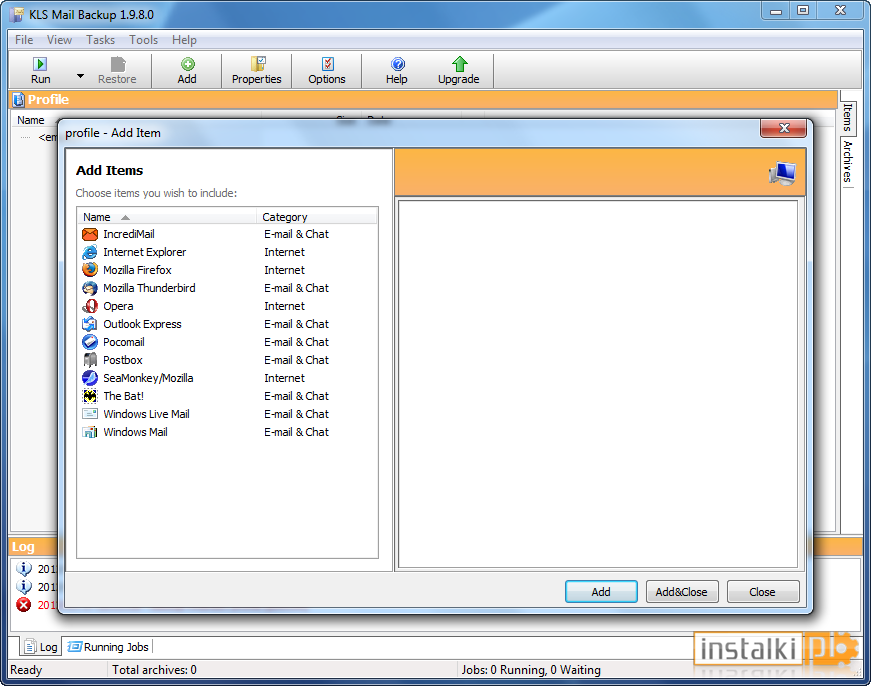The width and height of the screenshot is (871, 686).
Task: Click the green Add toolbar icon
Action: tap(188, 64)
